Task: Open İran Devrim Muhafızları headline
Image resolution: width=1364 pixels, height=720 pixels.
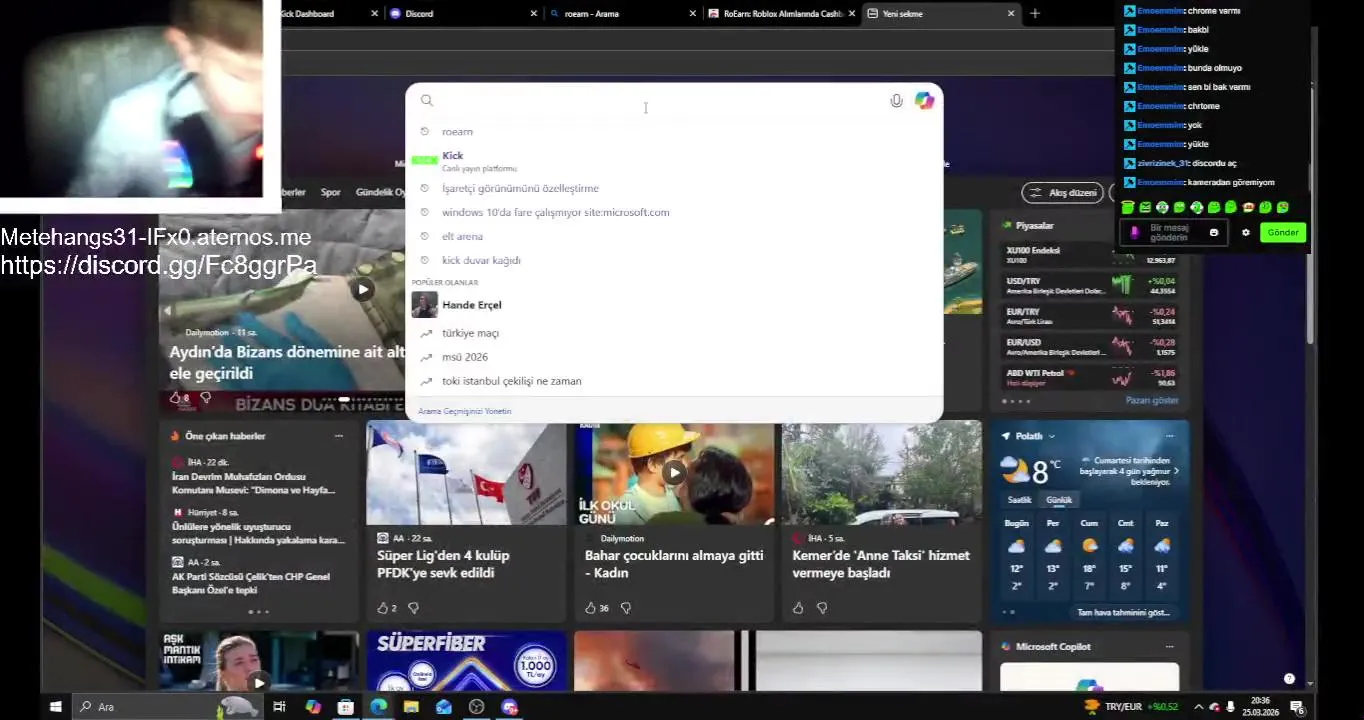Action: 253,483
